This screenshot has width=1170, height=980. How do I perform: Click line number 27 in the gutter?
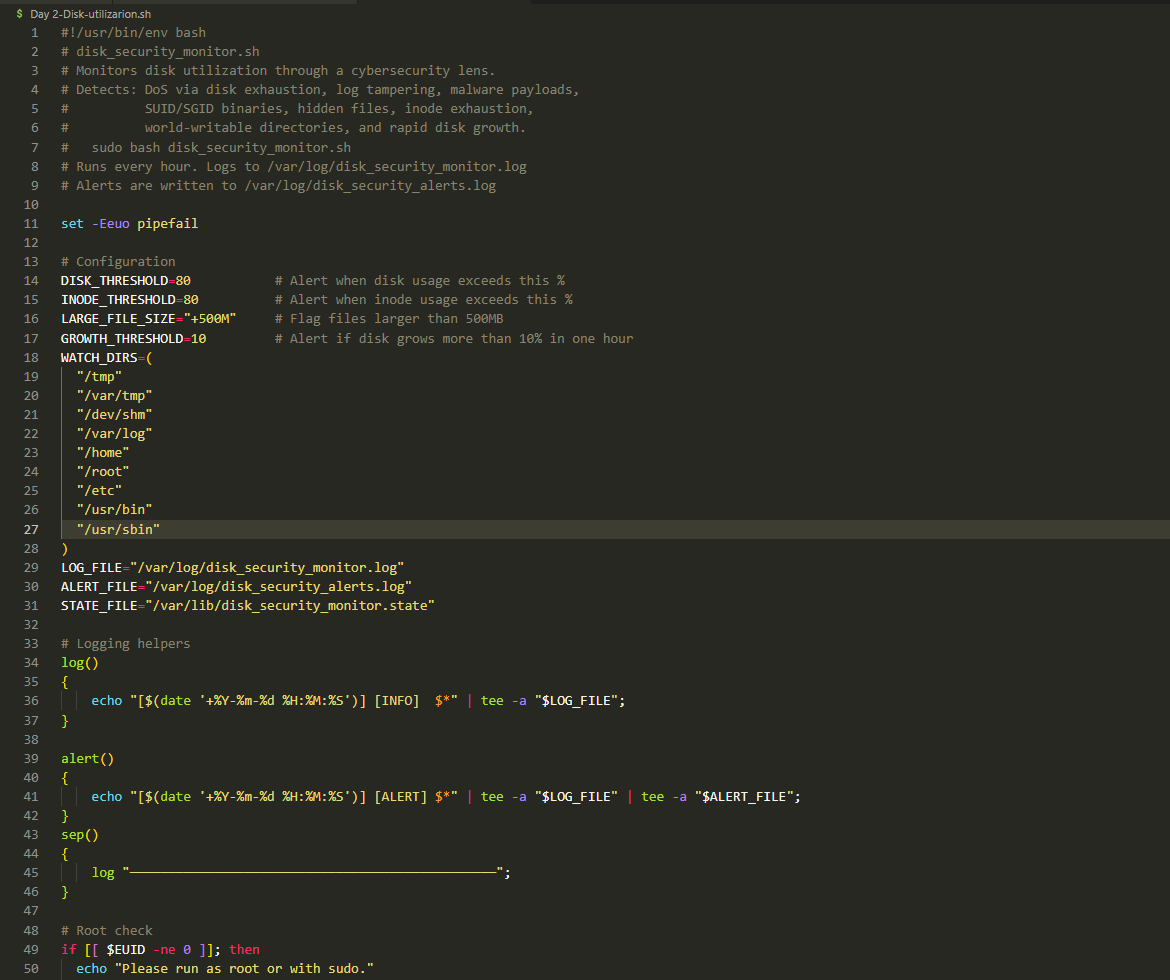31,529
